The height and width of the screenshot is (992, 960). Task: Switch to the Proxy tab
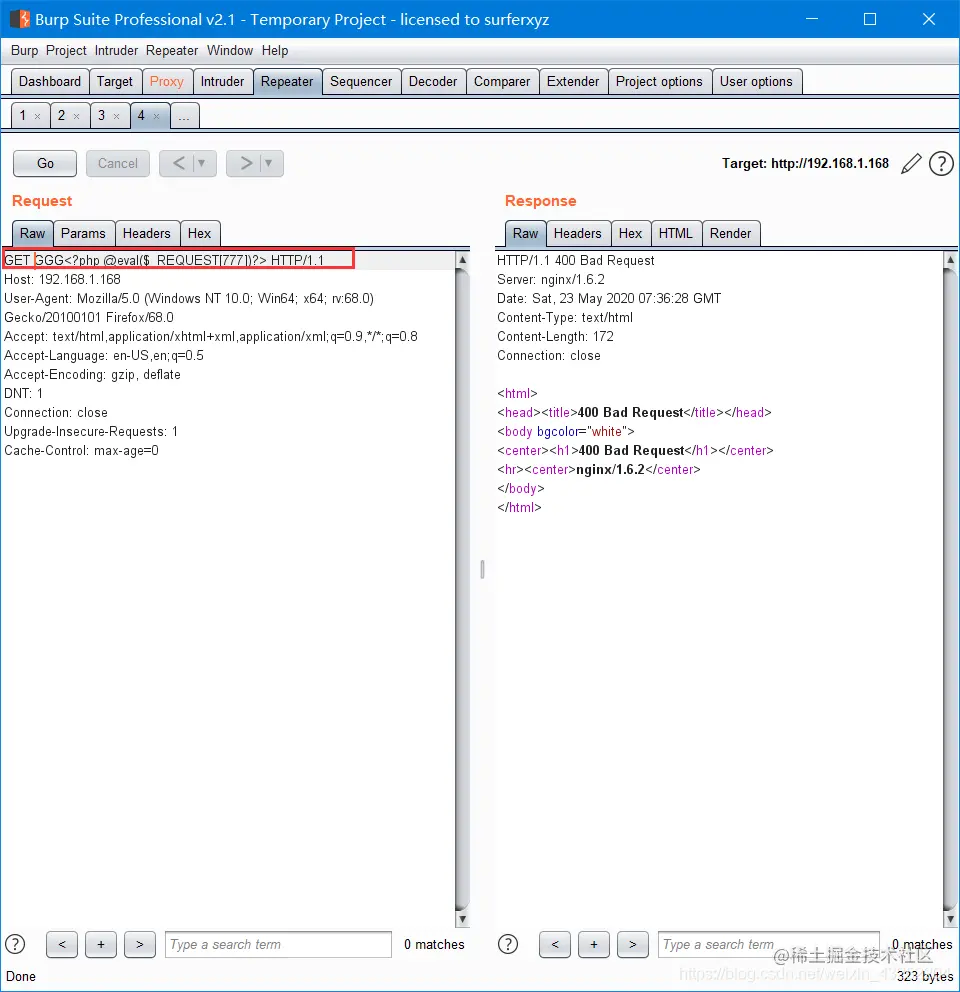coord(166,82)
